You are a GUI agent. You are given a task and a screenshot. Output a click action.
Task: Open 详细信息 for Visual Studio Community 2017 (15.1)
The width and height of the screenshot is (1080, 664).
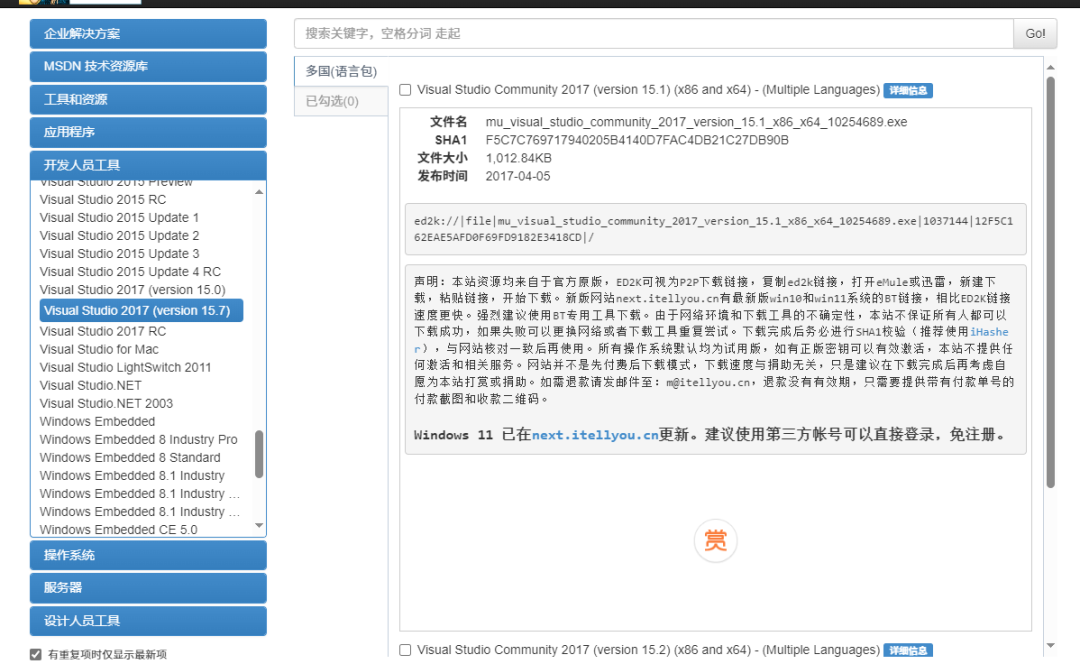pos(908,90)
